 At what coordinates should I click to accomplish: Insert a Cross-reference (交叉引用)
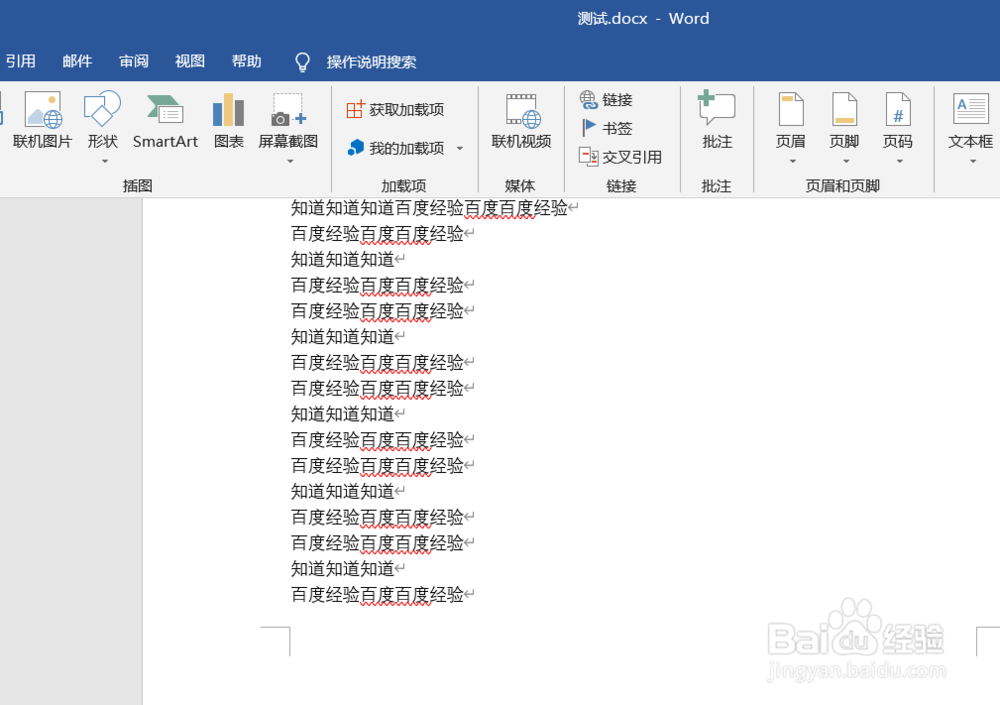pos(620,157)
